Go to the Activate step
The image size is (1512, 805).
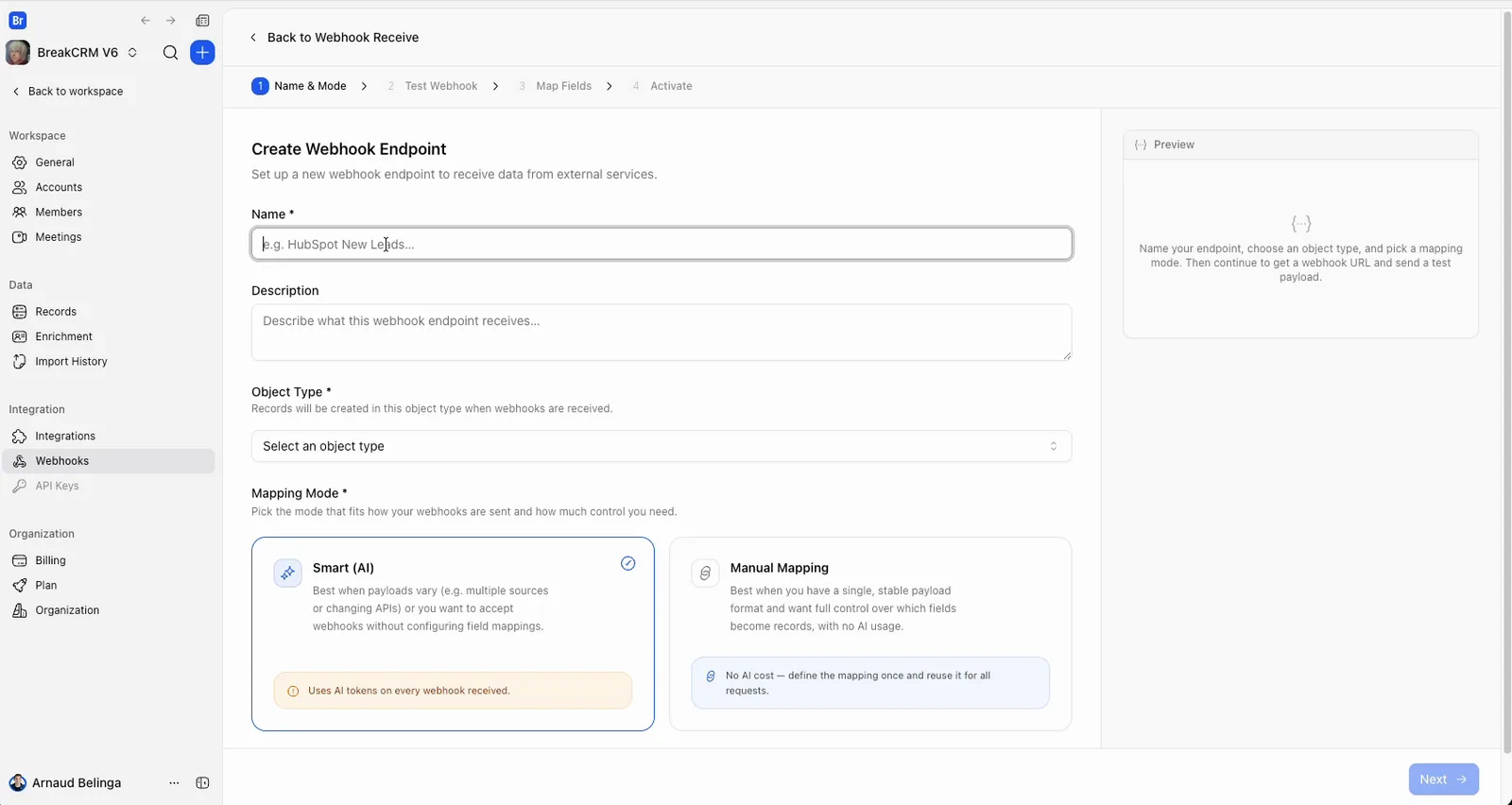click(661, 86)
